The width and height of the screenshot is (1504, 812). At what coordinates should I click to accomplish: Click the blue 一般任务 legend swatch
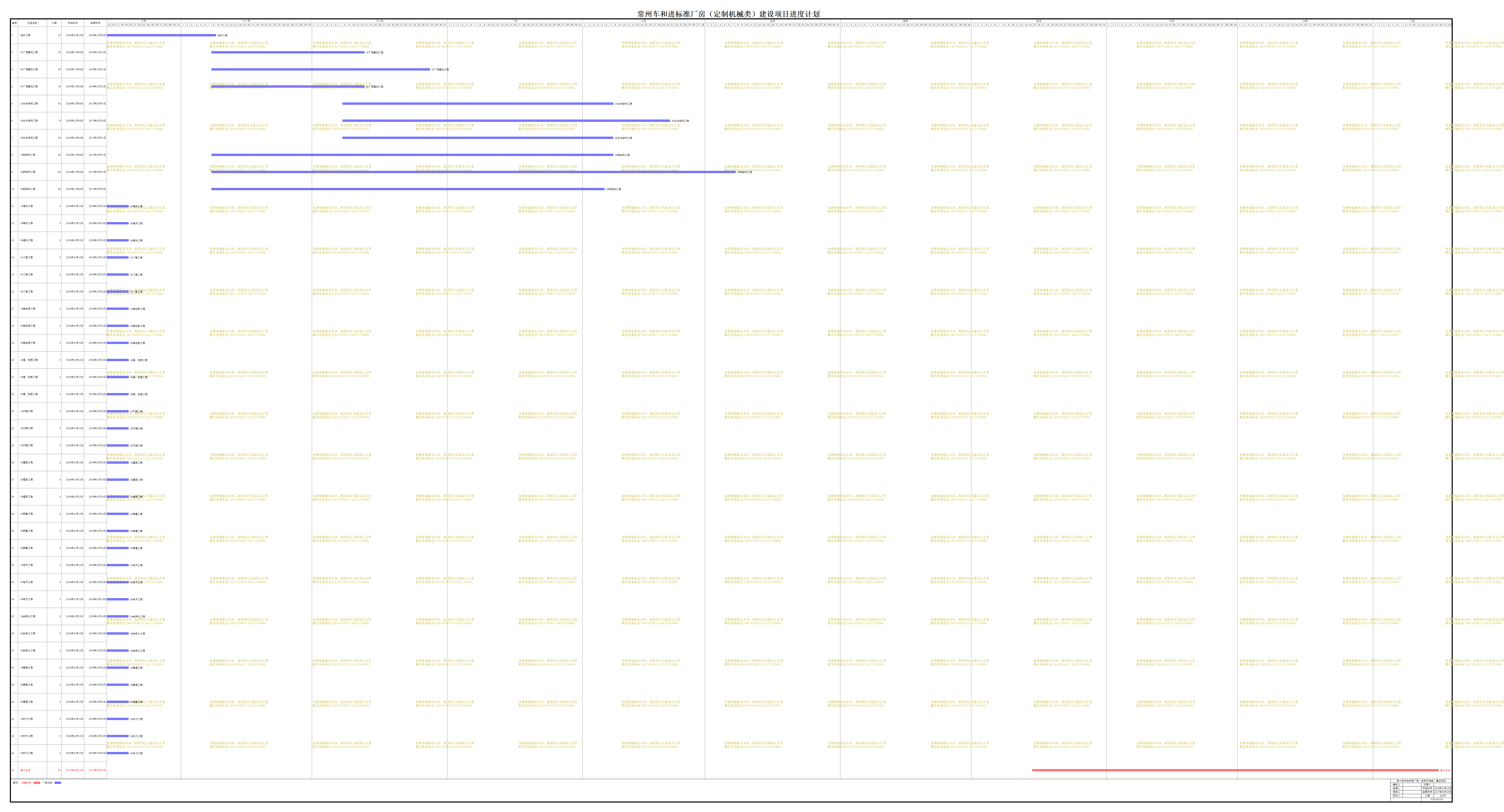pos(58,783)
